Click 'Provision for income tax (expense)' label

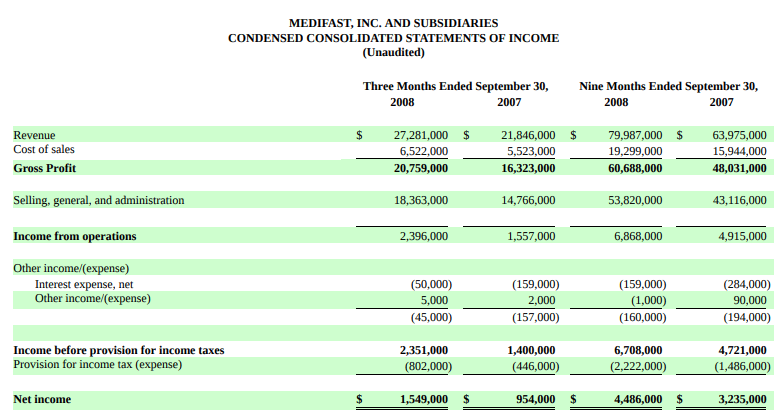click(x=98, y=364)
